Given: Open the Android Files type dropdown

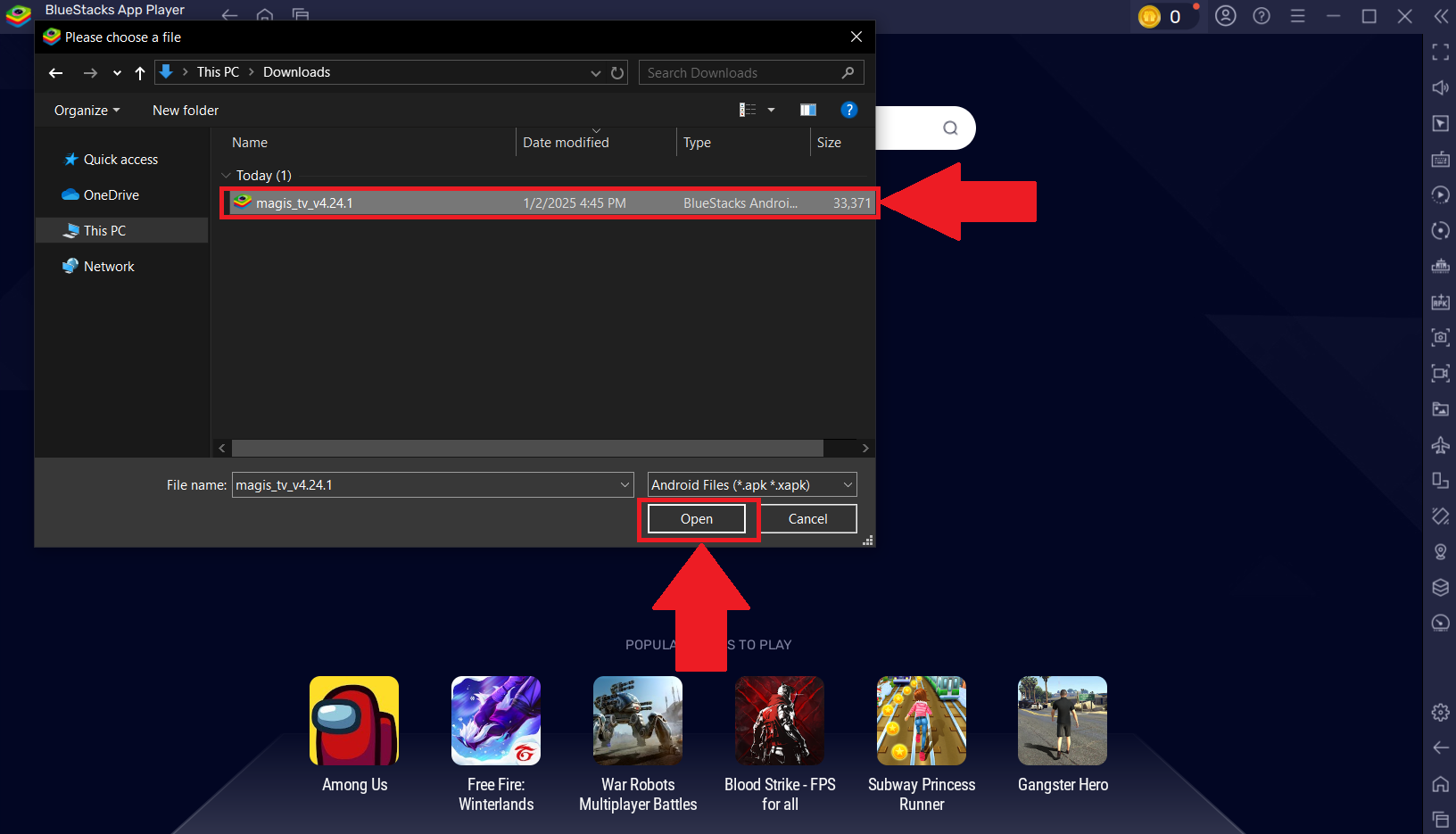Looking at the screenshot, I should click(x=751, y=485).
